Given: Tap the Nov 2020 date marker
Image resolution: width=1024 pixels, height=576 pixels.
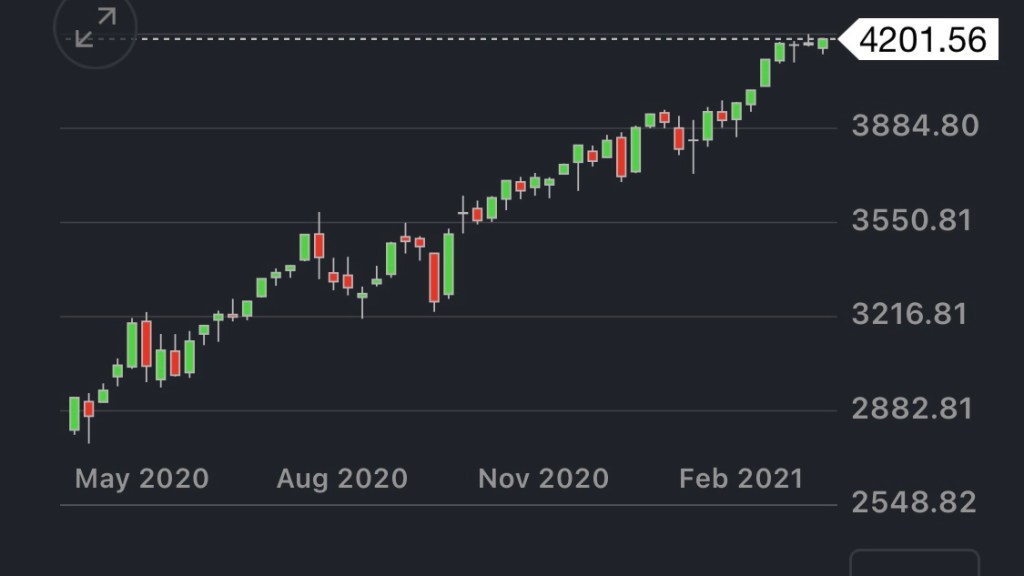Looking at the screenshot, I should coord(543,479).
